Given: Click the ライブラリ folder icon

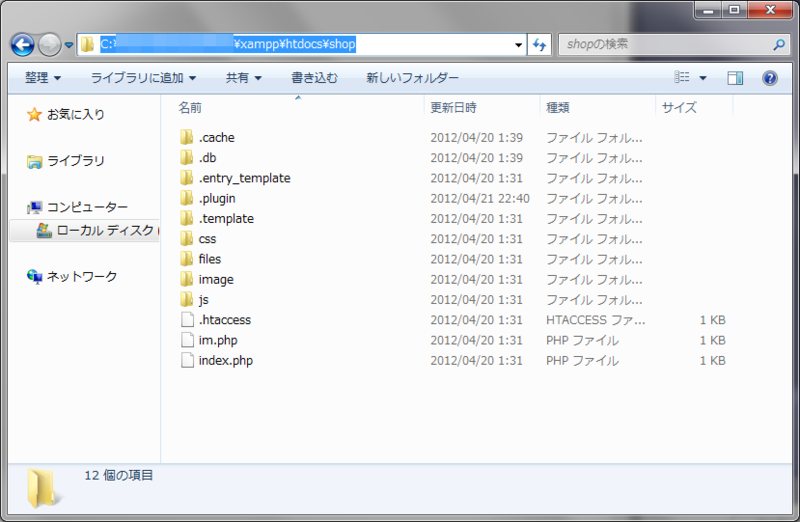Looking at the screenshot, I should 34,162.
